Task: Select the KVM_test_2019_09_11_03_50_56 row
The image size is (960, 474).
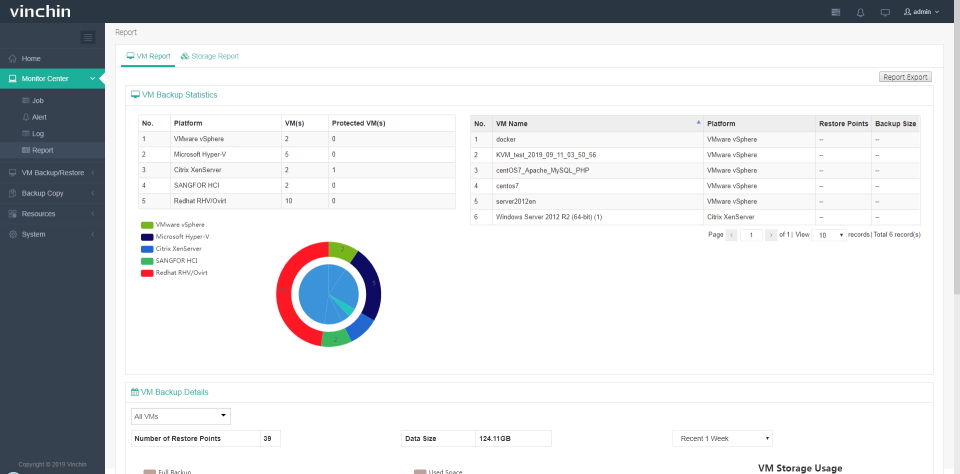Action: (x=695, y=155)
